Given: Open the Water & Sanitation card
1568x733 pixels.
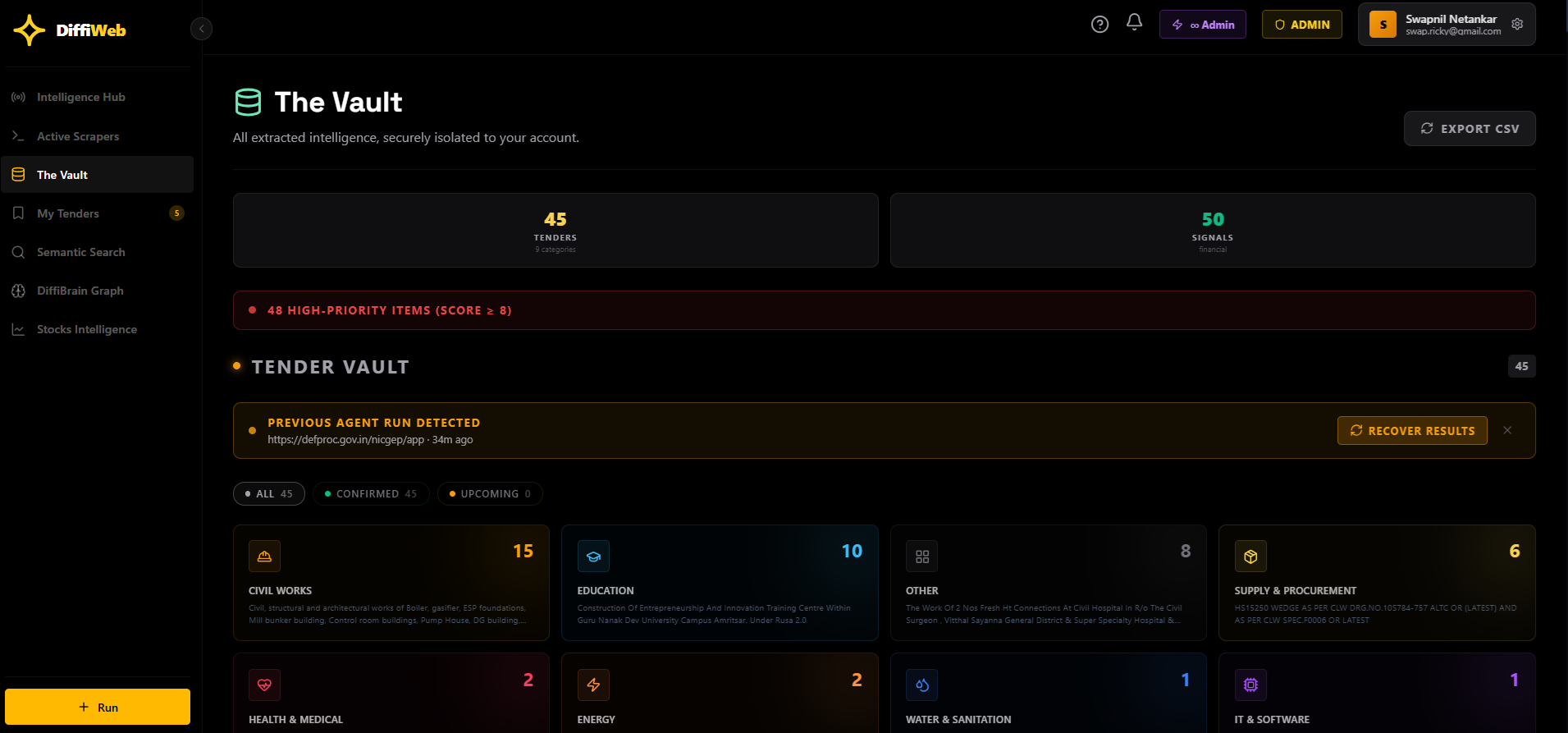Looking at the screenshot, I should click(x=1049, y=693).
